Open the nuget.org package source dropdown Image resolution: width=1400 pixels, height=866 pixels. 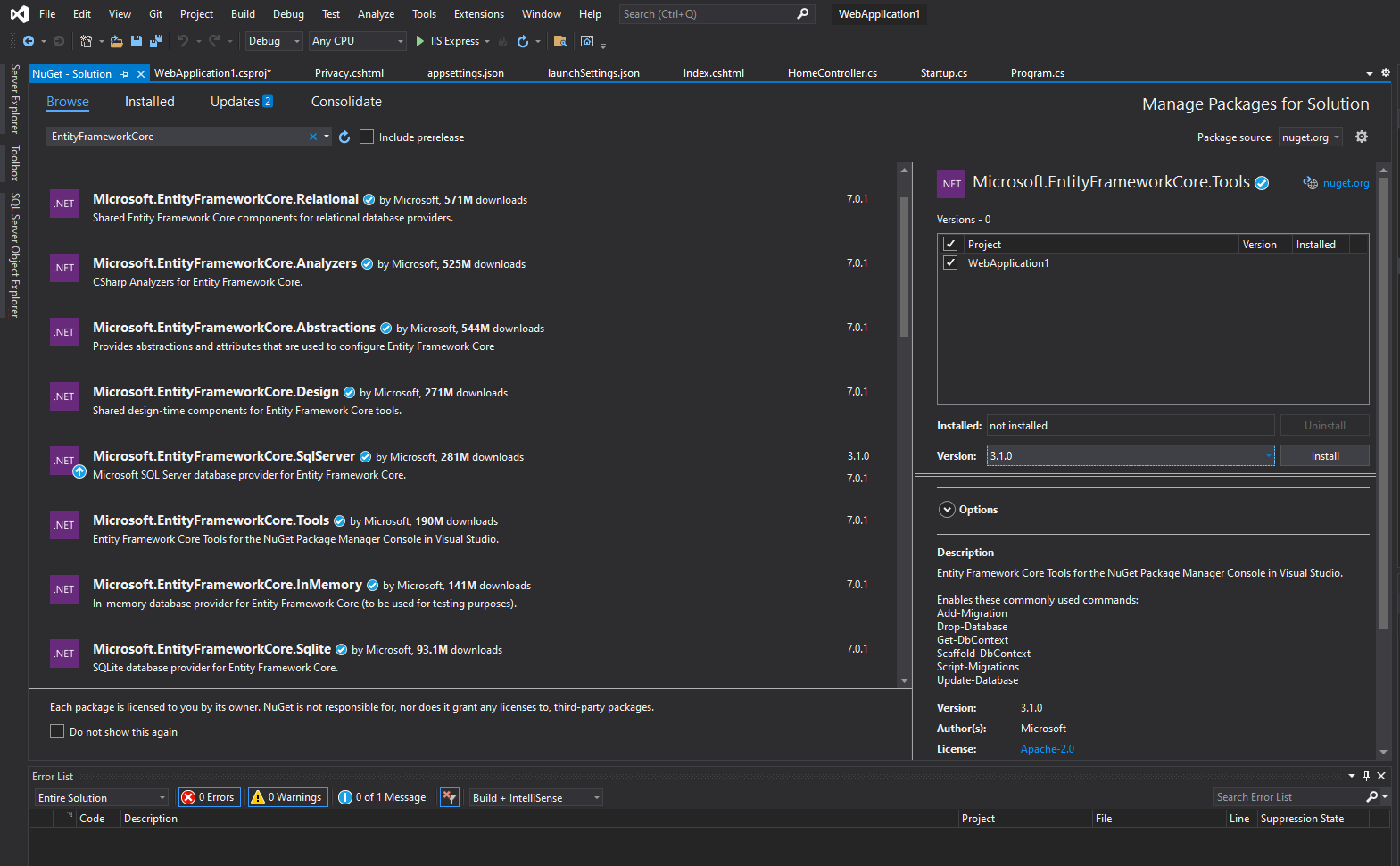pos(1311,137)
